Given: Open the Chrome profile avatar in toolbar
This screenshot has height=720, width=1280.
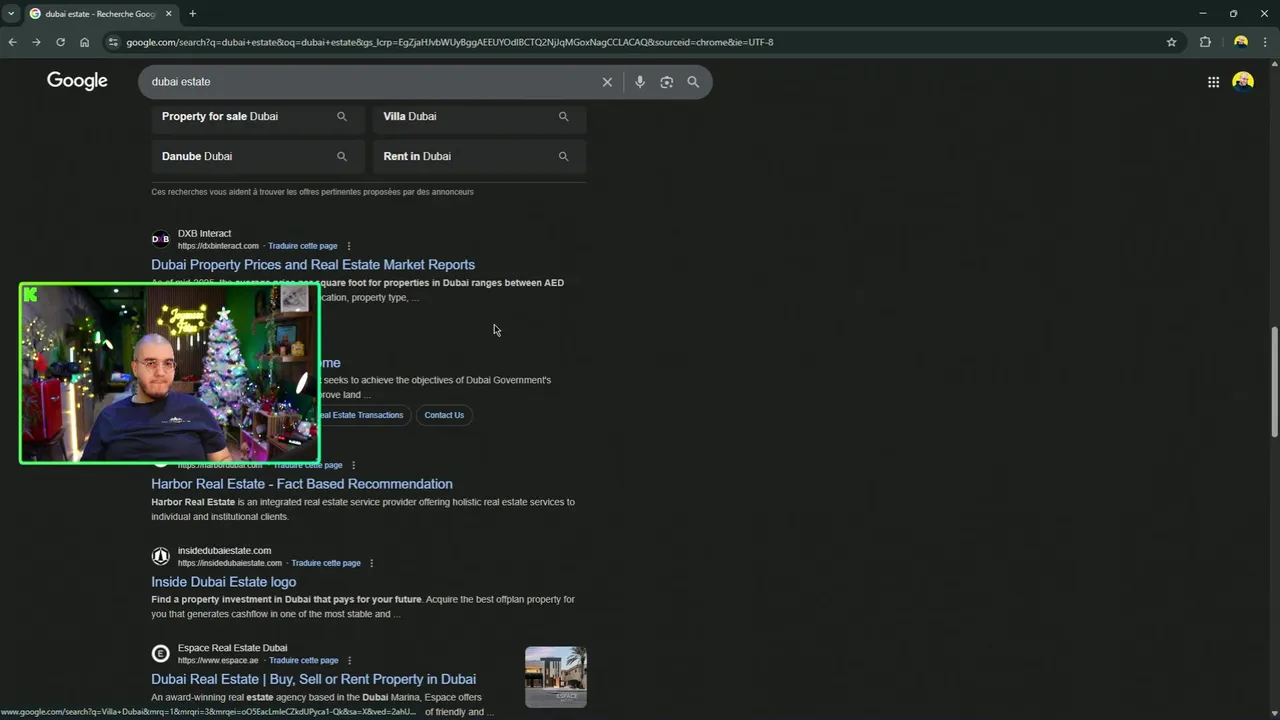Looking at the screenshot, I should coord(1241,42).
